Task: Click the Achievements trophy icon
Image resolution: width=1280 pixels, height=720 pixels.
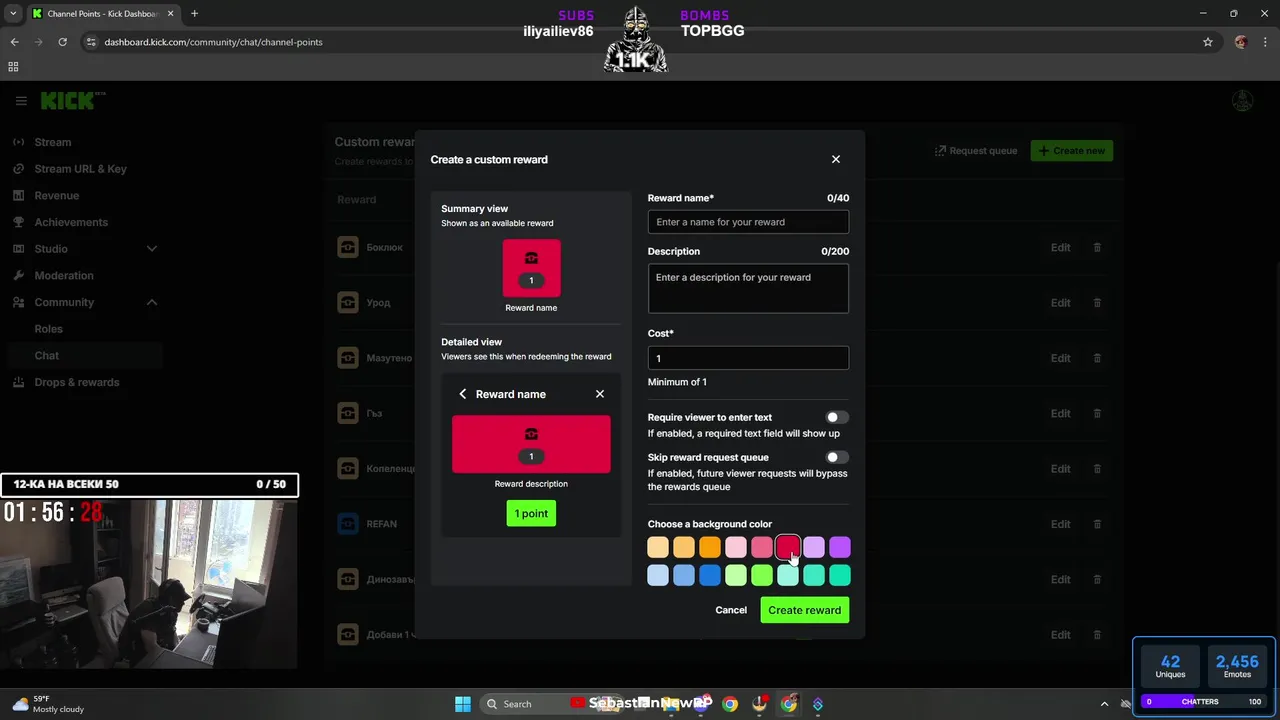Action: tap(18, 222)
